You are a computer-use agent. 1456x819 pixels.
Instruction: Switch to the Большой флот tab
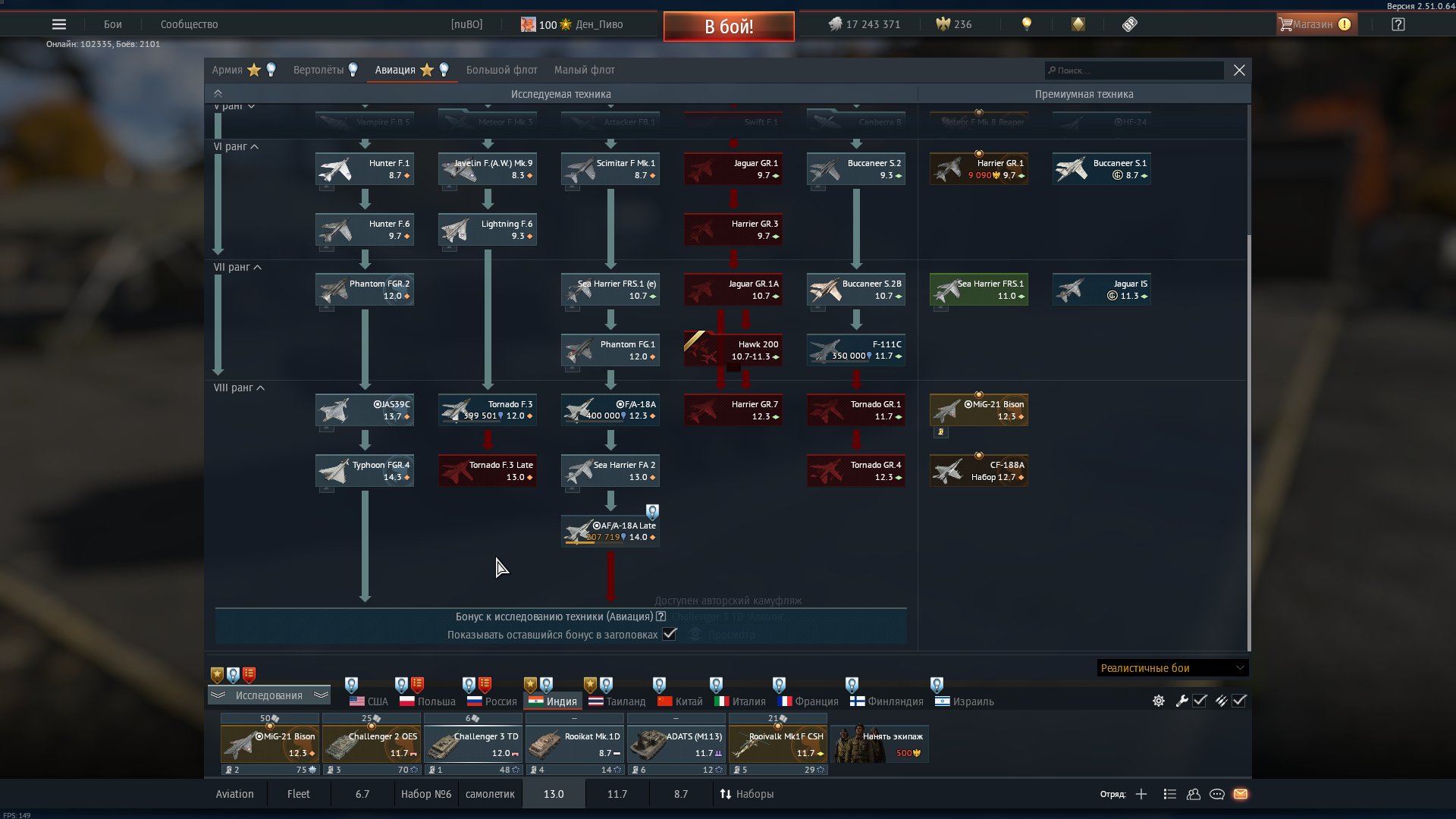point(501,70)
